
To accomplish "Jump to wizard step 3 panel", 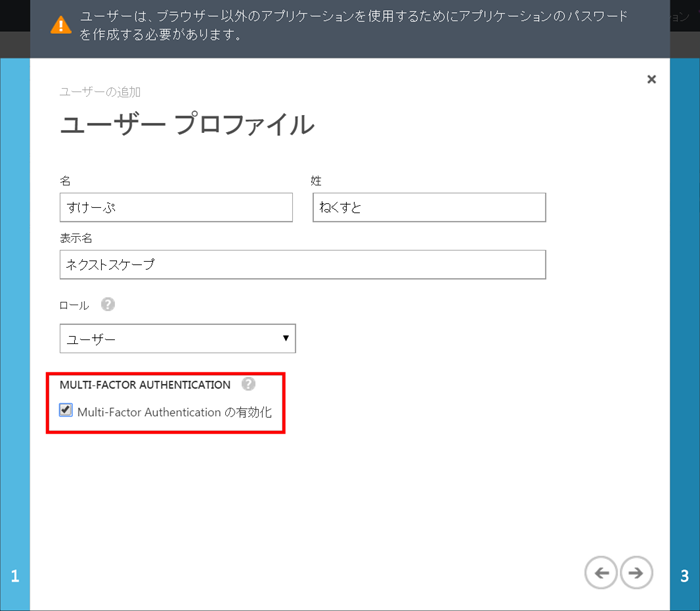I will (x=685, y=334).
